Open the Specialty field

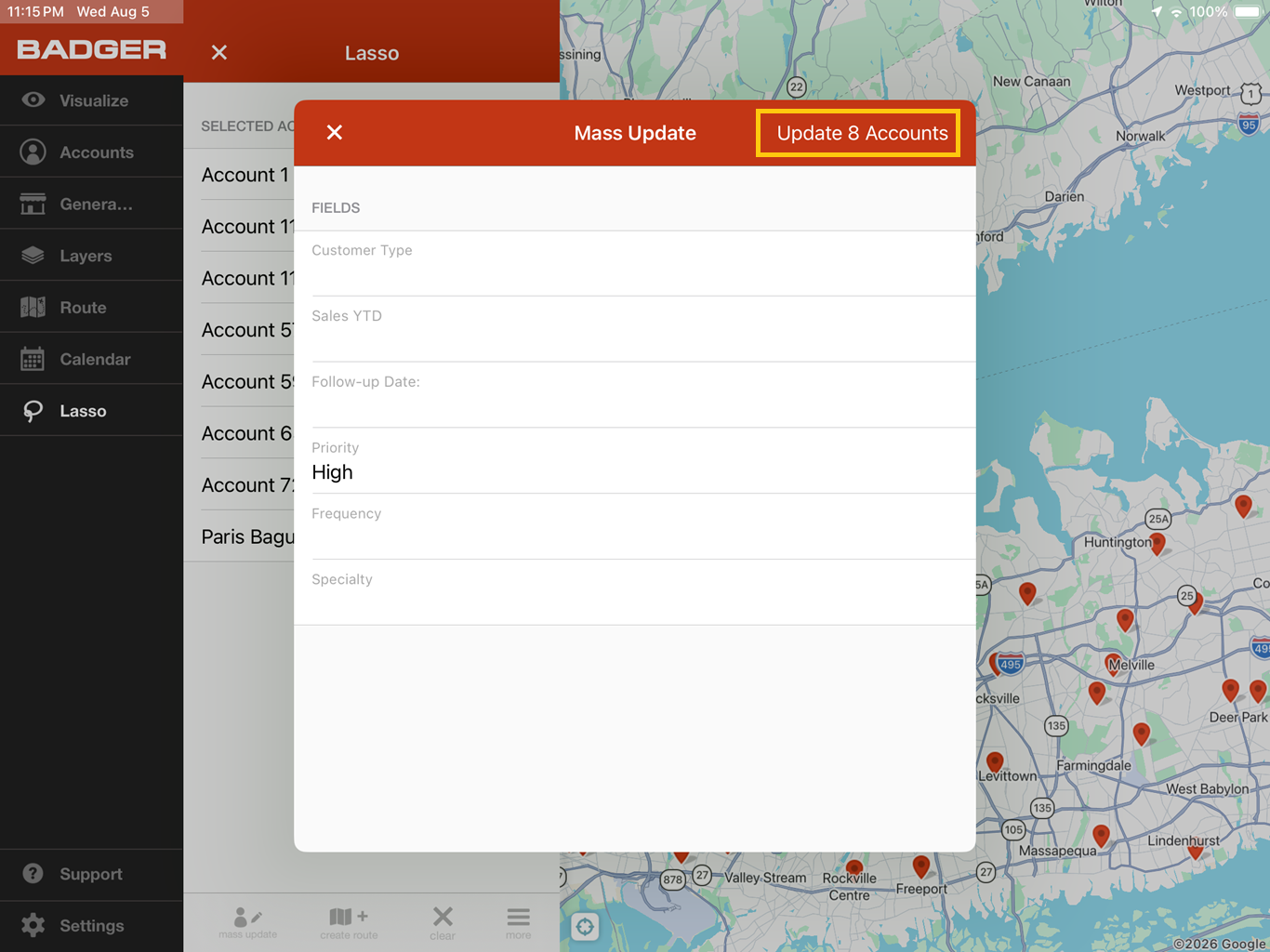(635, 592)
